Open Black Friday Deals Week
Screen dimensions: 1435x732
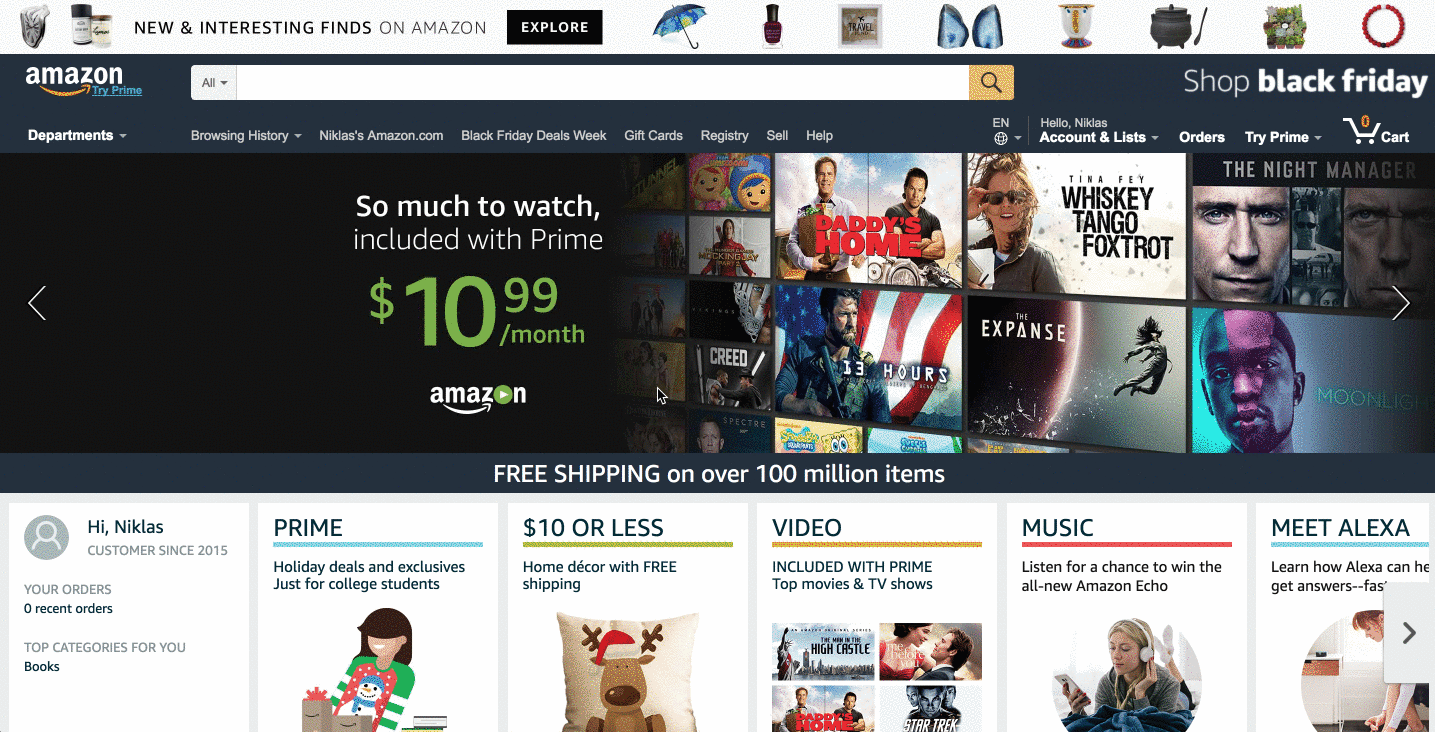pyautogui.click(x=534, y=135)
